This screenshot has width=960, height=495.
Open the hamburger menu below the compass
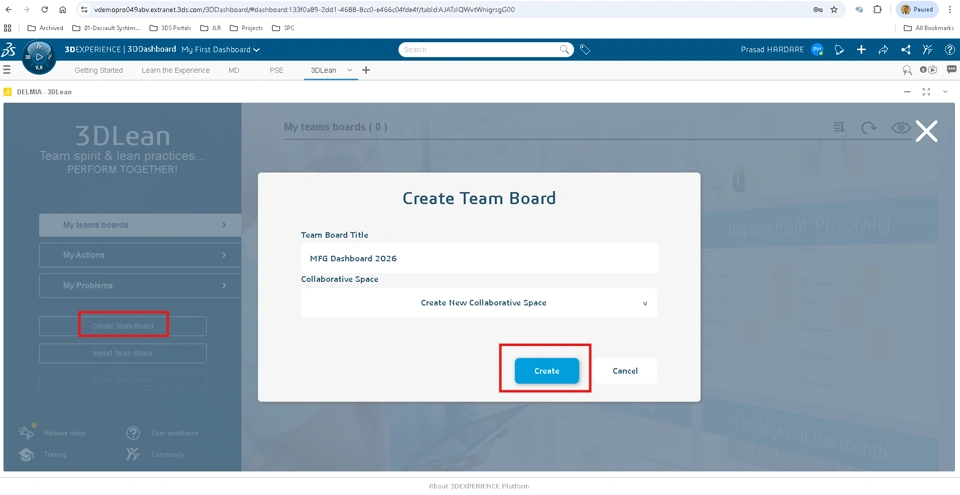tap(7, 70)
